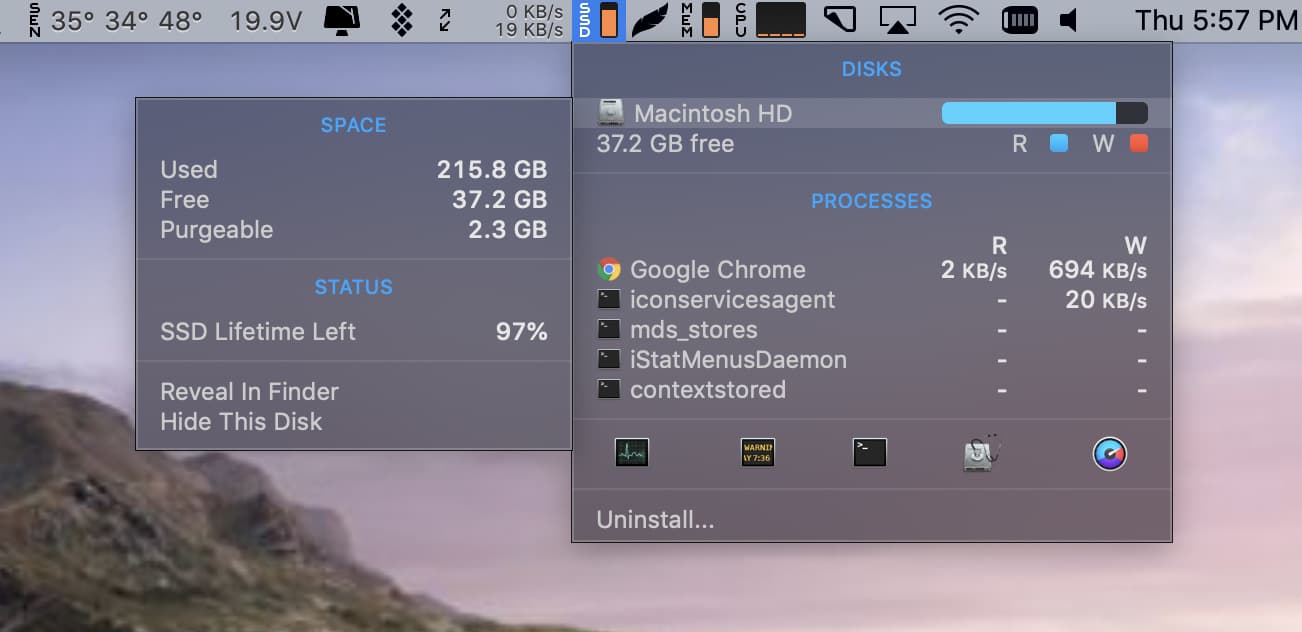The height and width of the screenshot is (632, 1302).
Task: Click the 19.9V voltage readout in menu bar
Action: click(x=266, y=20)
